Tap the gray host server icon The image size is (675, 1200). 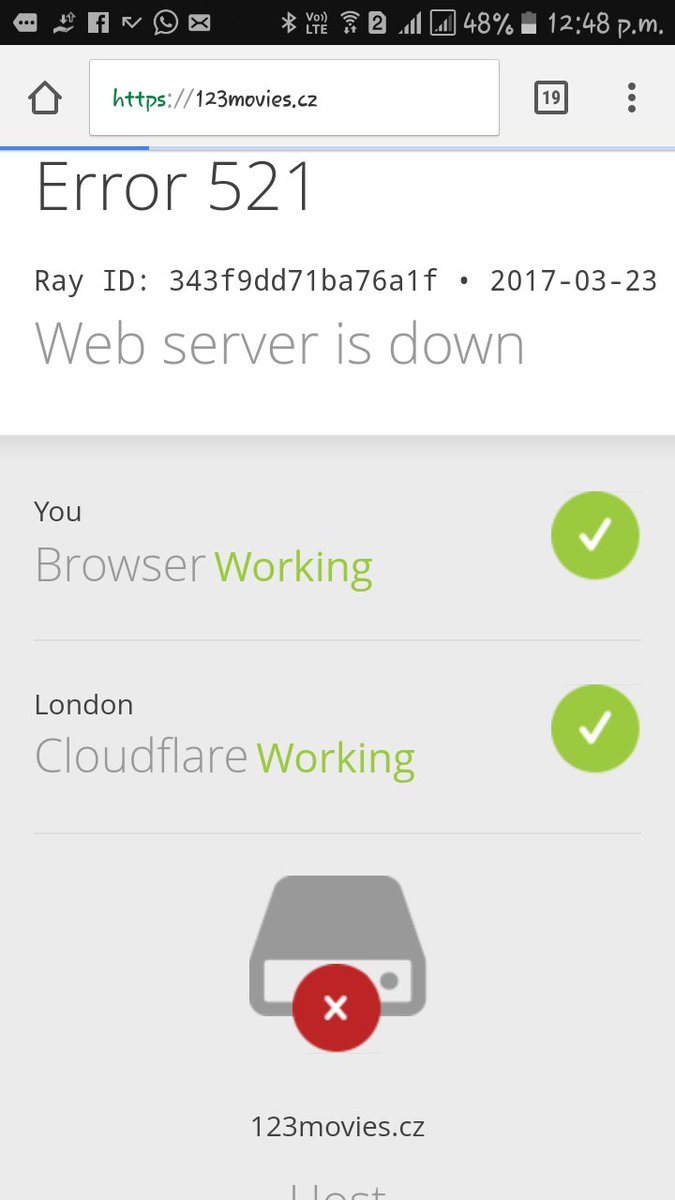(337, 946)
